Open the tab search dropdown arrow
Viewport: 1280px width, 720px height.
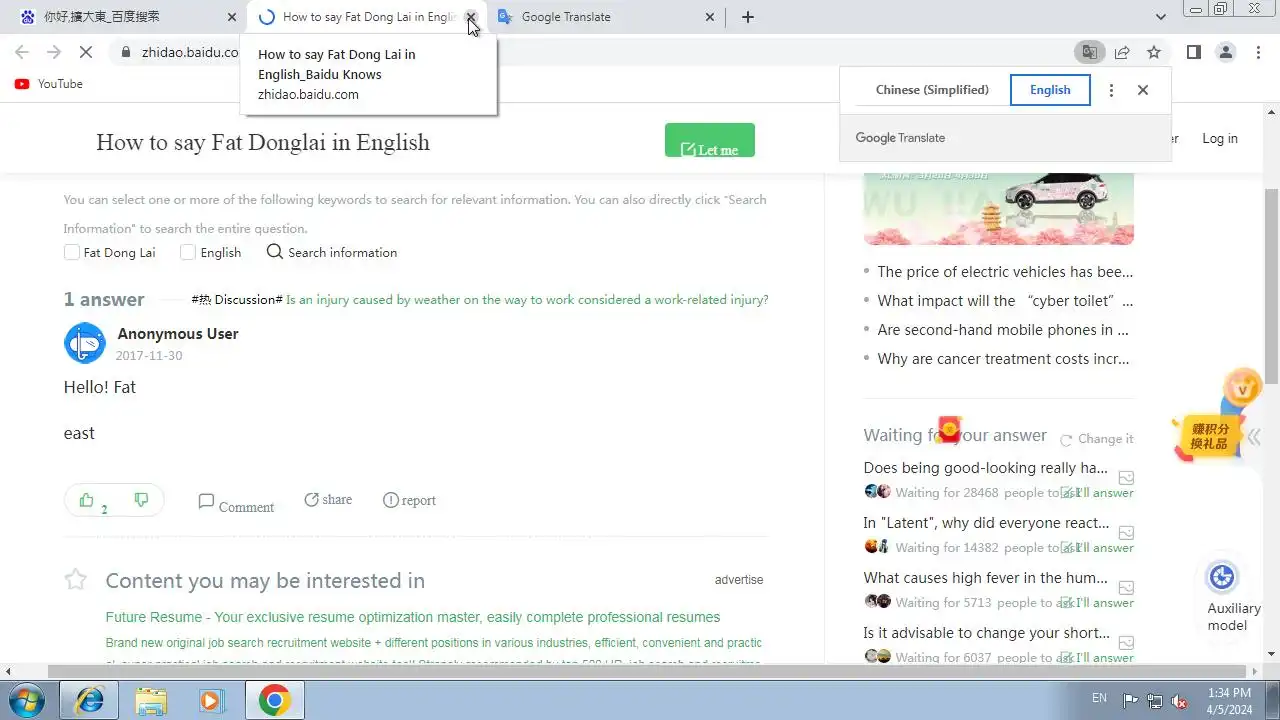pos(1161,17)
